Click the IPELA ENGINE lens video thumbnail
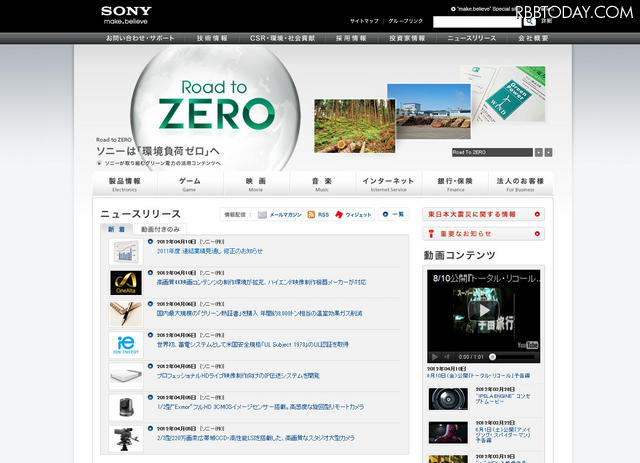 (448, 399)
